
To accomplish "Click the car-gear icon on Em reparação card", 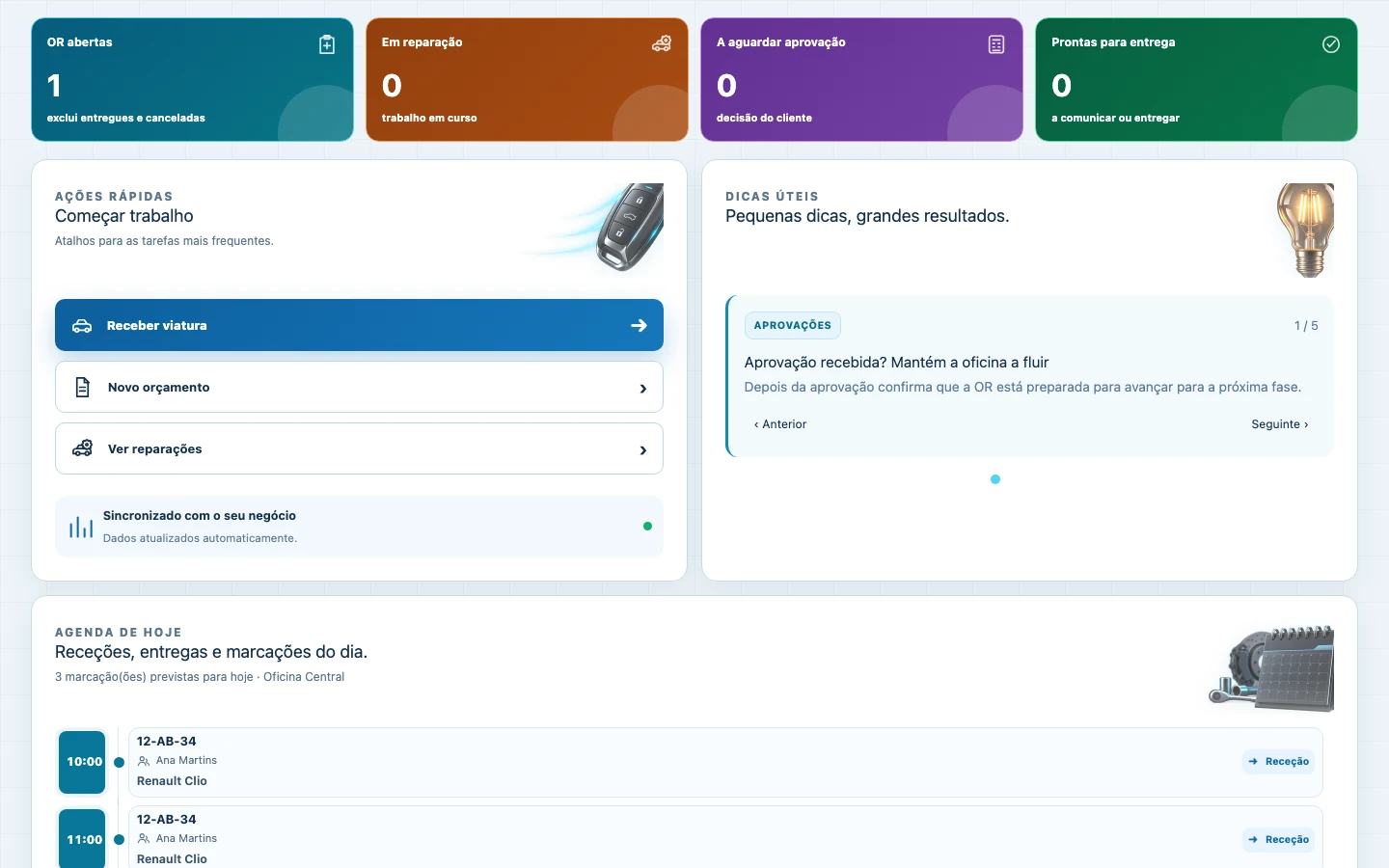I will (x=662, y=43).
